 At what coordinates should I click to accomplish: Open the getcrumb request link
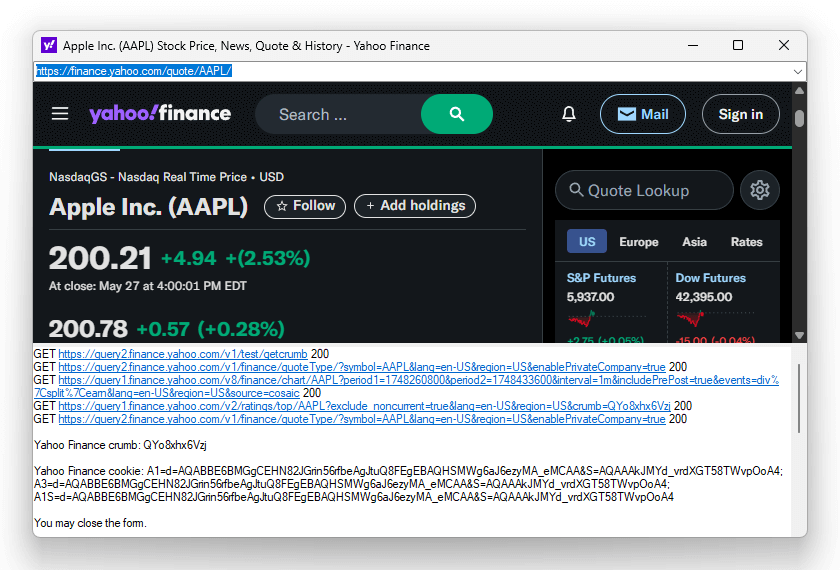click(183, 354)
